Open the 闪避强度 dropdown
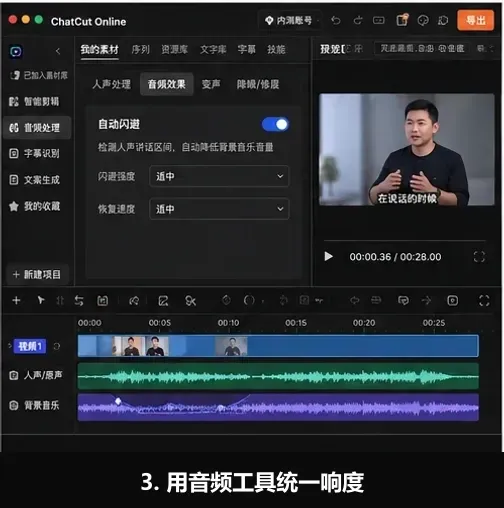Image resolution: width=504 pixels, height=508 pixels. coord(219,176)
